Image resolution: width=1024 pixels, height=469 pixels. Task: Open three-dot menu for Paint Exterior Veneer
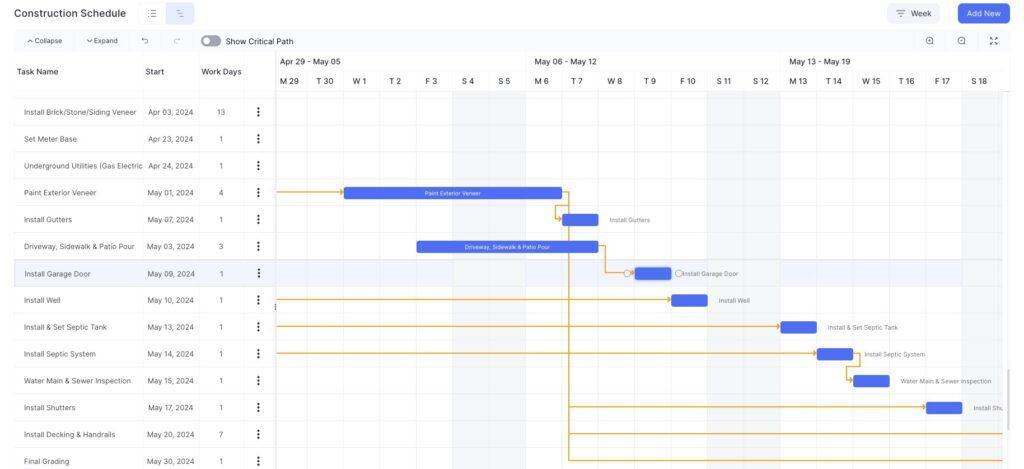258,193
